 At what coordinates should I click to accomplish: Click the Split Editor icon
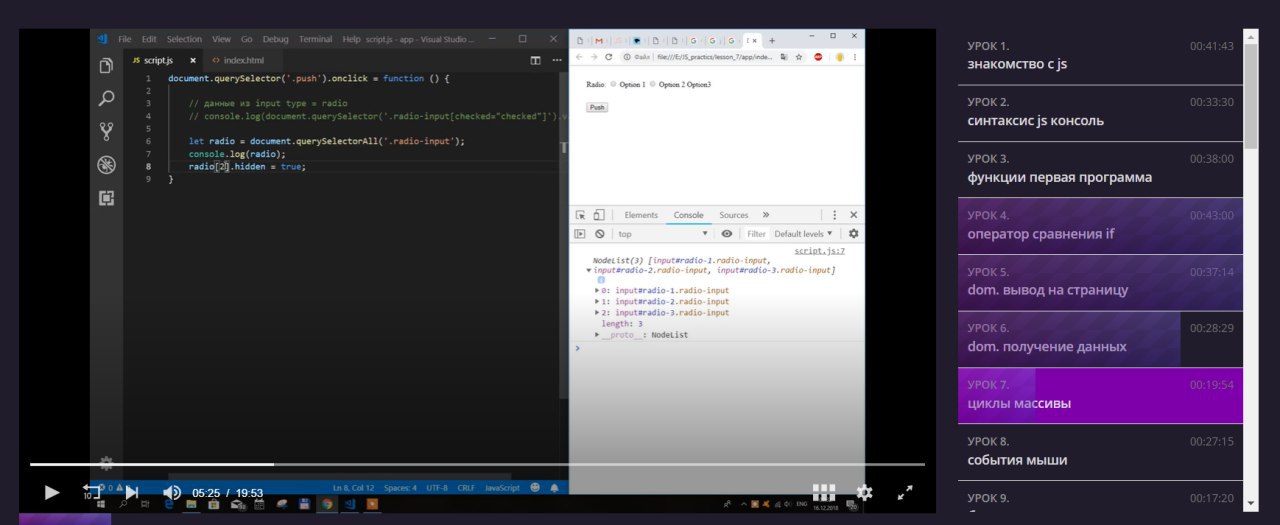(x=535, y=60)
